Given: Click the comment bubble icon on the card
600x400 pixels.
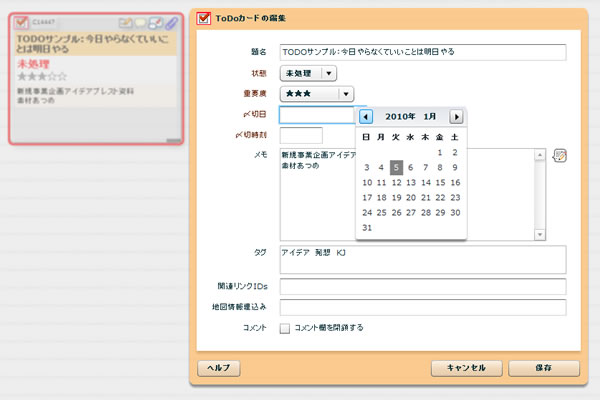Looking at the screenshot, I should click(x=140, y=22).
